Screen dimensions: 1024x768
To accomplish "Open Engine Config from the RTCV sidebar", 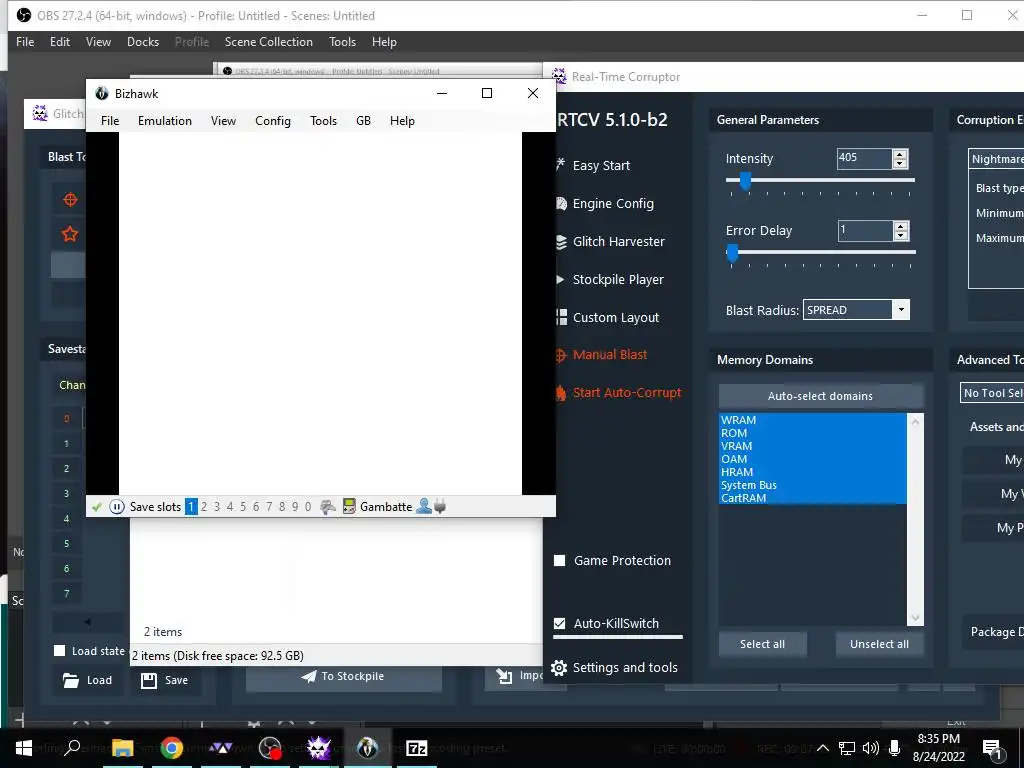I will 613,204.
